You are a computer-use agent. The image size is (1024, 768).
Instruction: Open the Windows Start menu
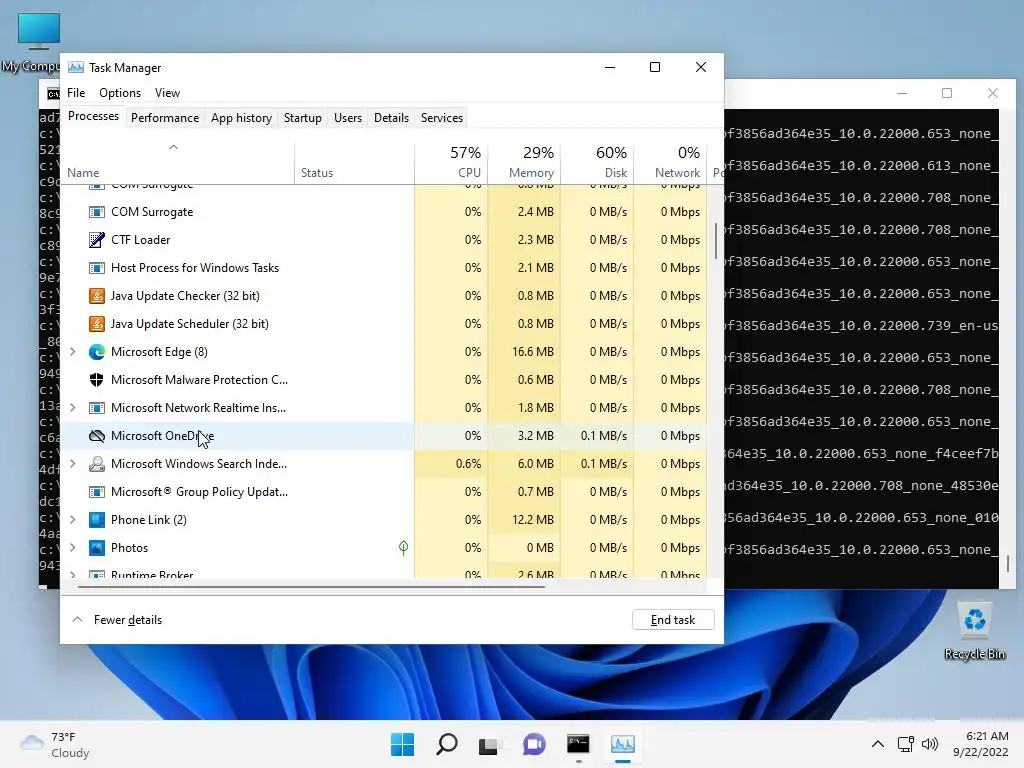[x=402, y=744]
